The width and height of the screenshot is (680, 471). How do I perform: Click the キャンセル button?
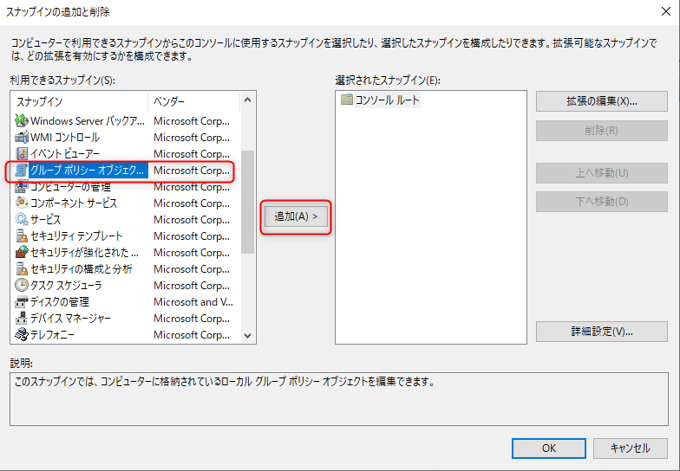click(630, 448)
